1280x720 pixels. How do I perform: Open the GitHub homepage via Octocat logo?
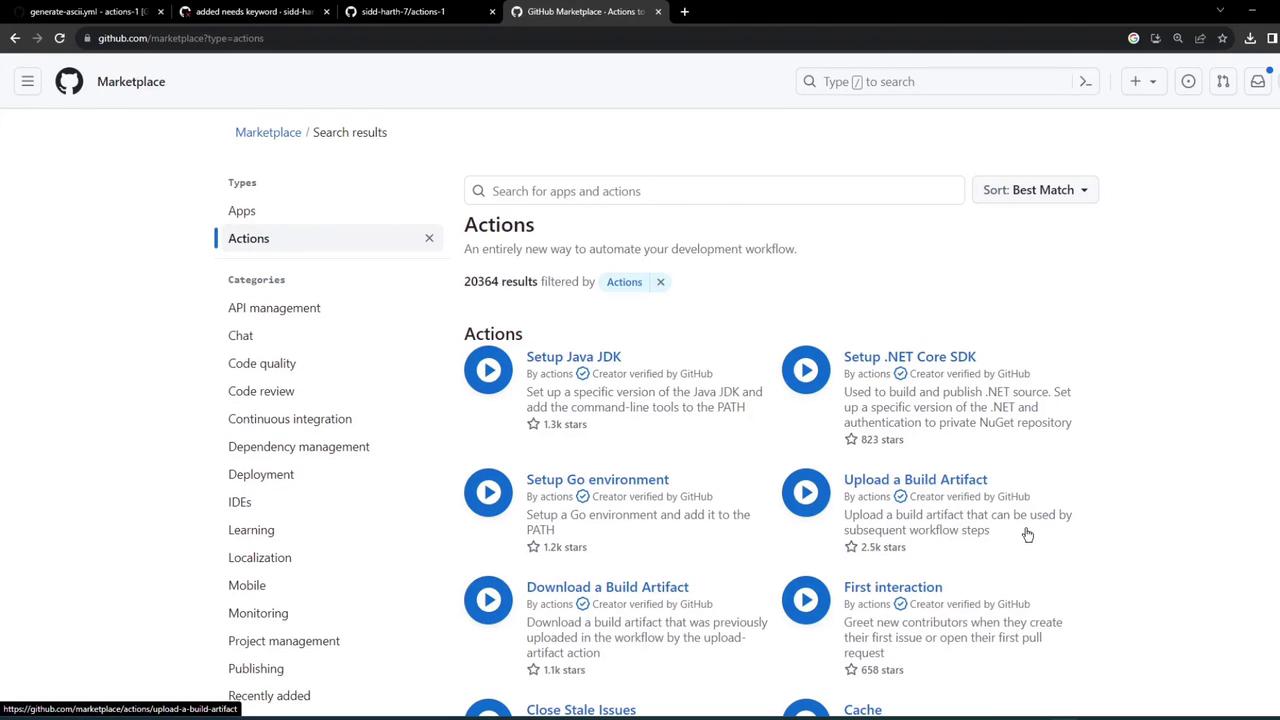point(69,81)
